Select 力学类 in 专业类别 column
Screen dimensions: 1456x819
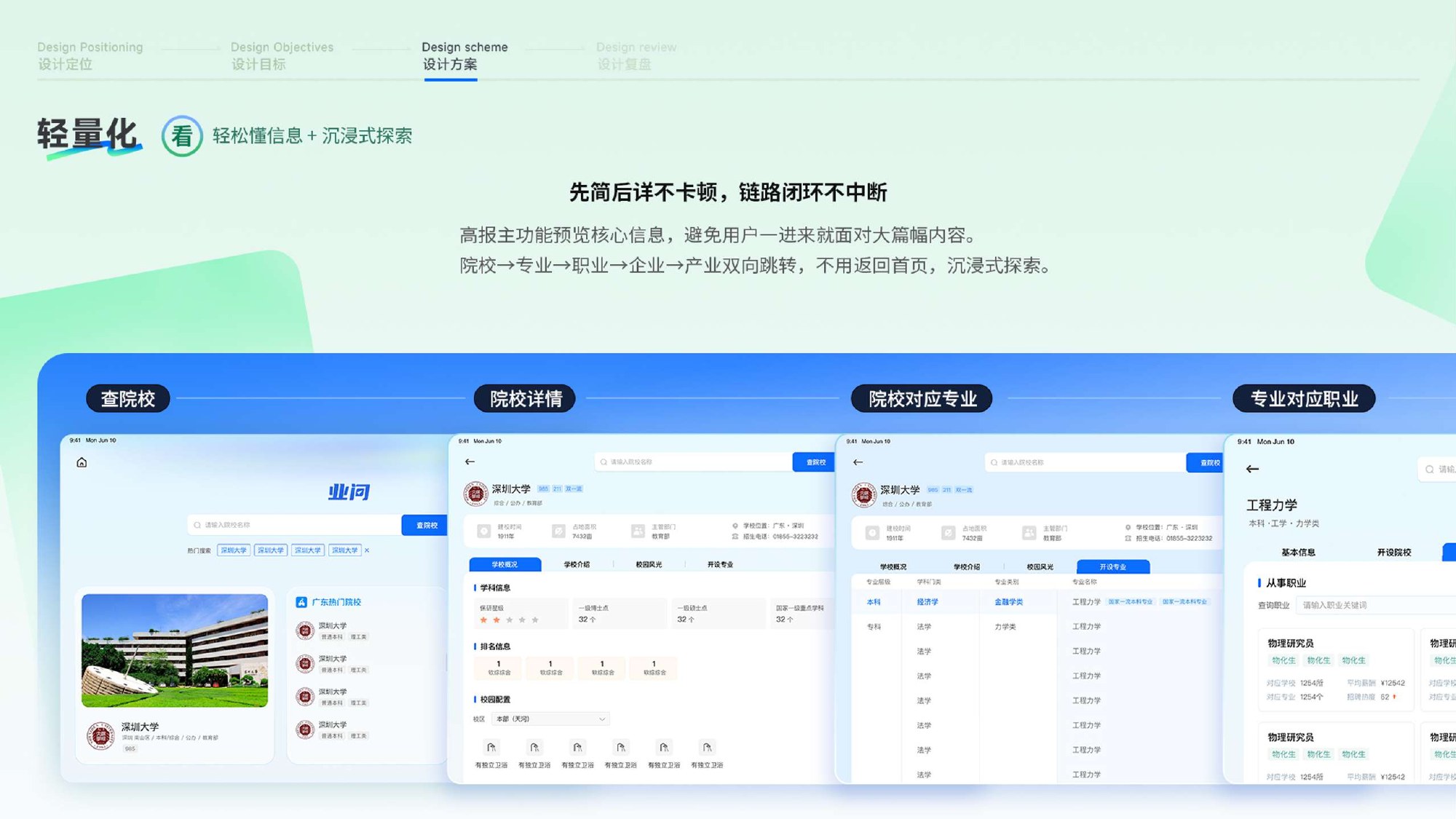point(1005,627)
